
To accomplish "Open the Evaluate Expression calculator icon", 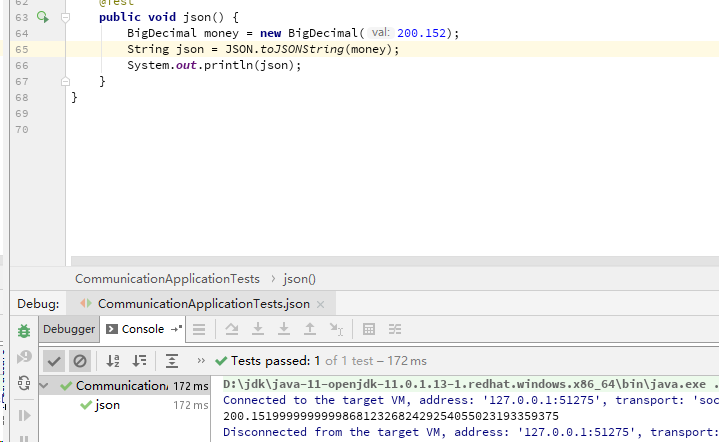I will point(369,329).
